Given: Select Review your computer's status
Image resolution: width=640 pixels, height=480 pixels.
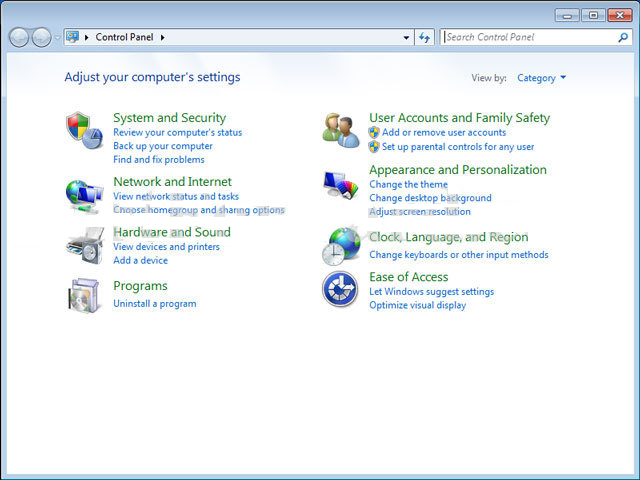Looking at the screenshot, I should point(178,132).
